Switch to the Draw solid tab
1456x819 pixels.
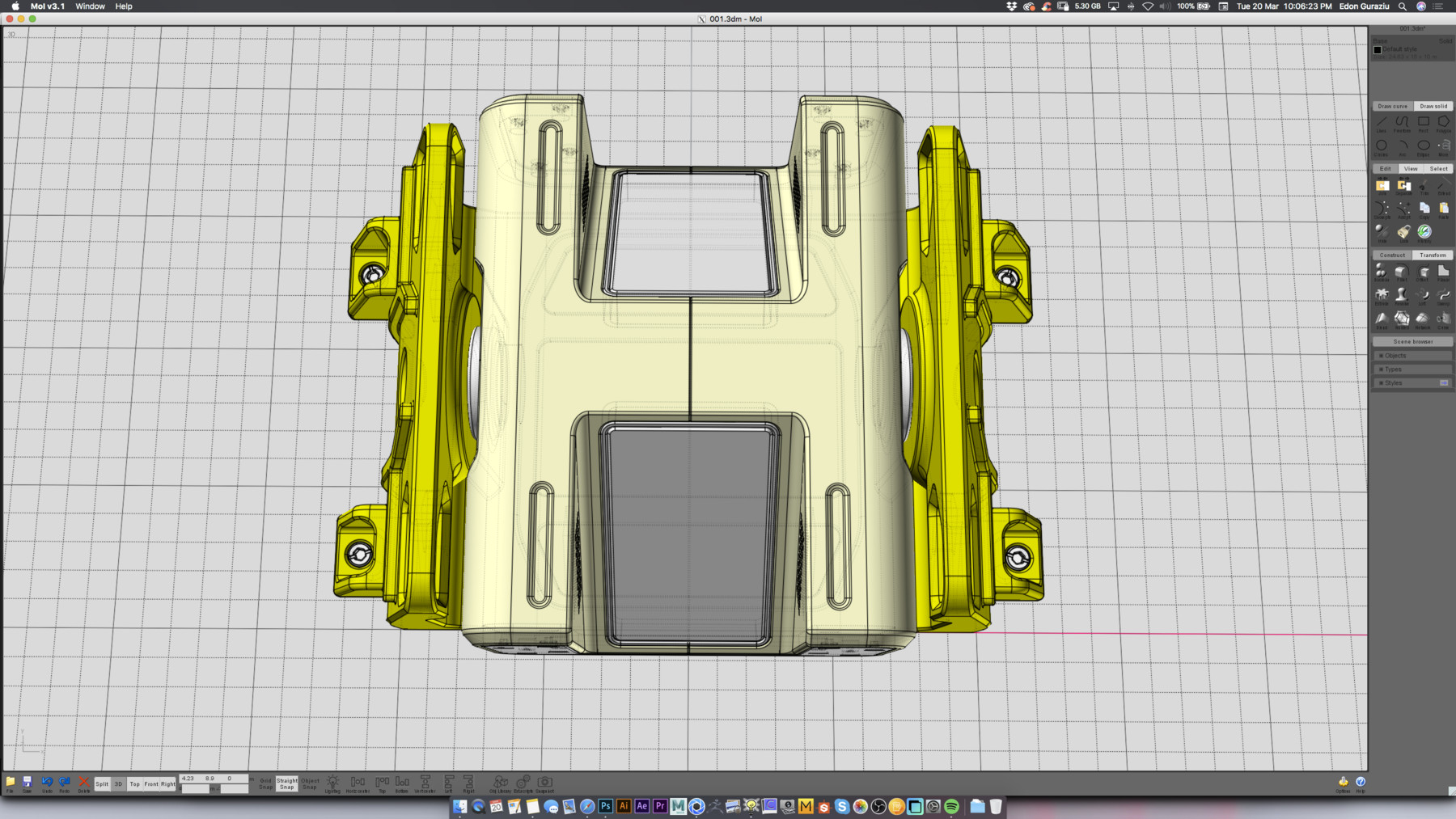(x=1433, y=106)
